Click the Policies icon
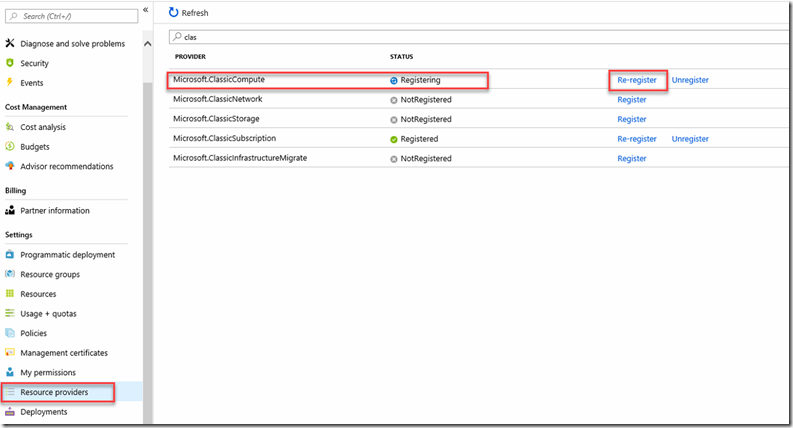This screenshot has height=428, width=793. click(x=10, y=333)
